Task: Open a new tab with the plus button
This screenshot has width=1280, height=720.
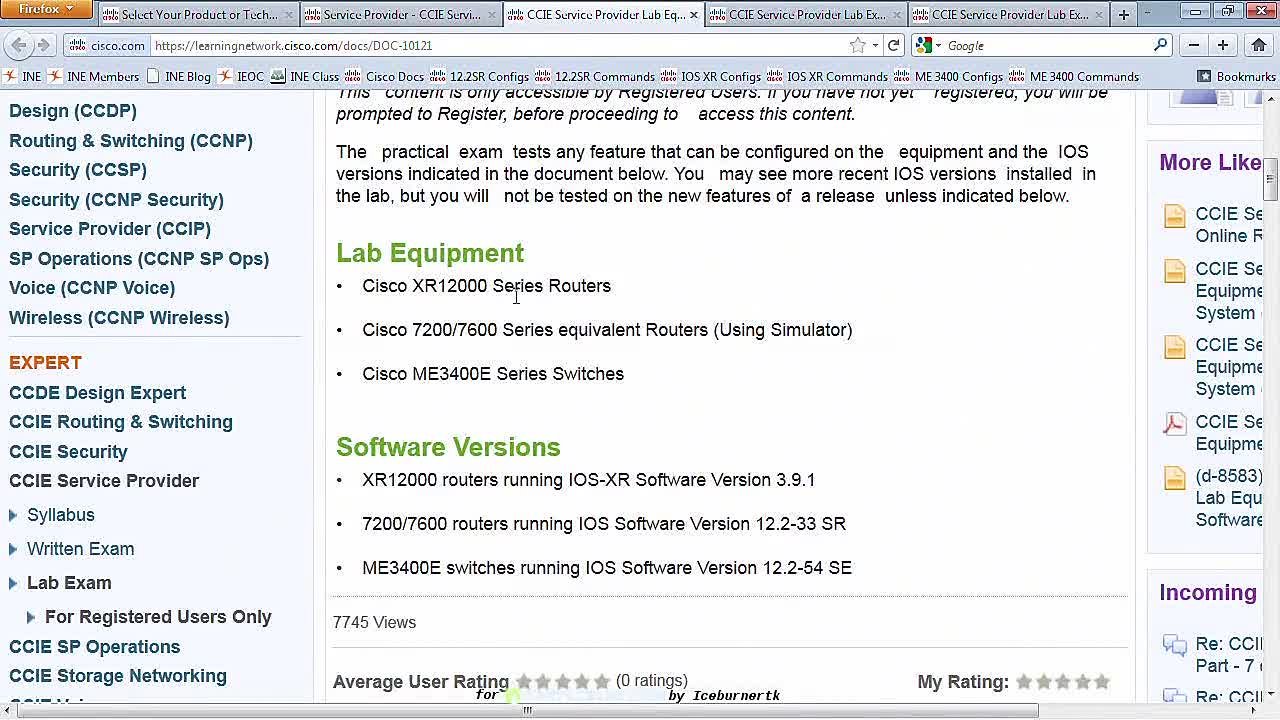Action: [1123, 14]
